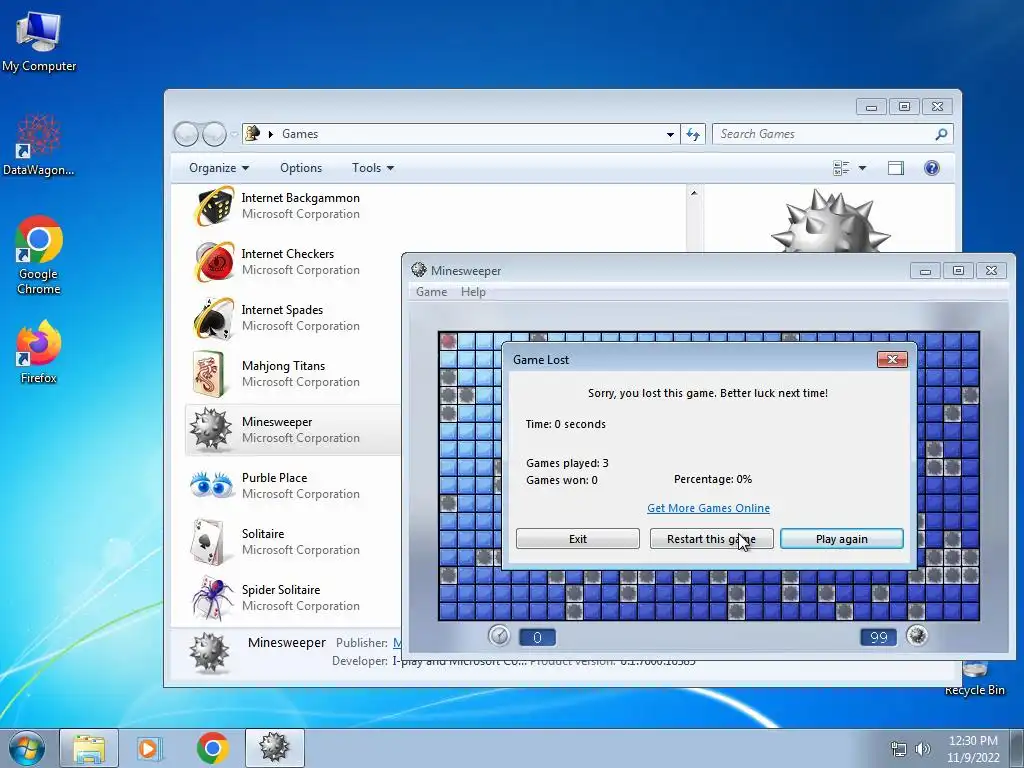This screenshot has width=1024, height=768.
Task: Click the Percentage: 0% text
Action: (x=712, y=479)
